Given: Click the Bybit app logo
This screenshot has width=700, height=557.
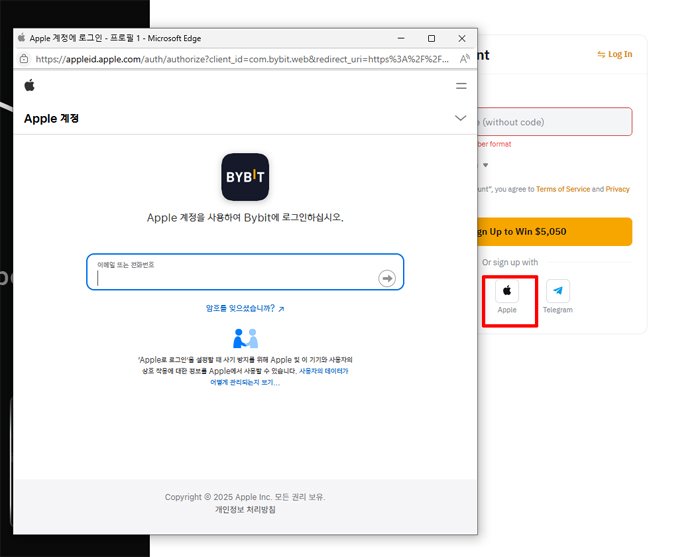Looking at the screenshot, I should tap(245, 177).
